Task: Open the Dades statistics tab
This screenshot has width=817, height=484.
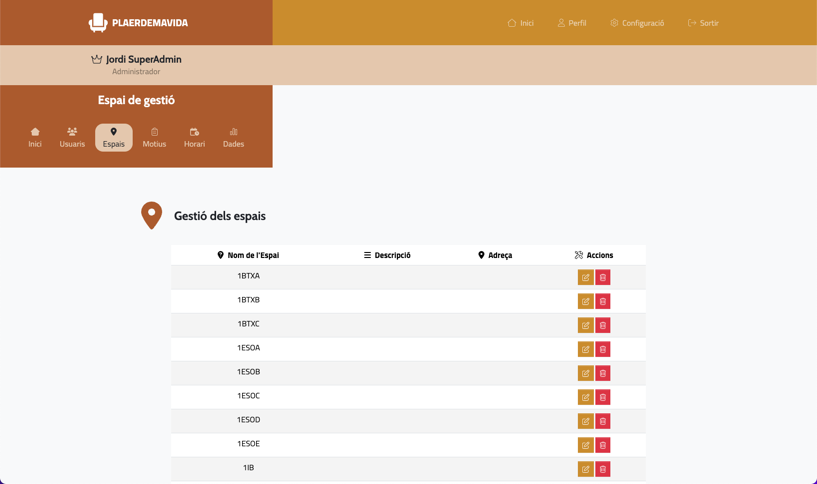Action: (x=233, y=138)
